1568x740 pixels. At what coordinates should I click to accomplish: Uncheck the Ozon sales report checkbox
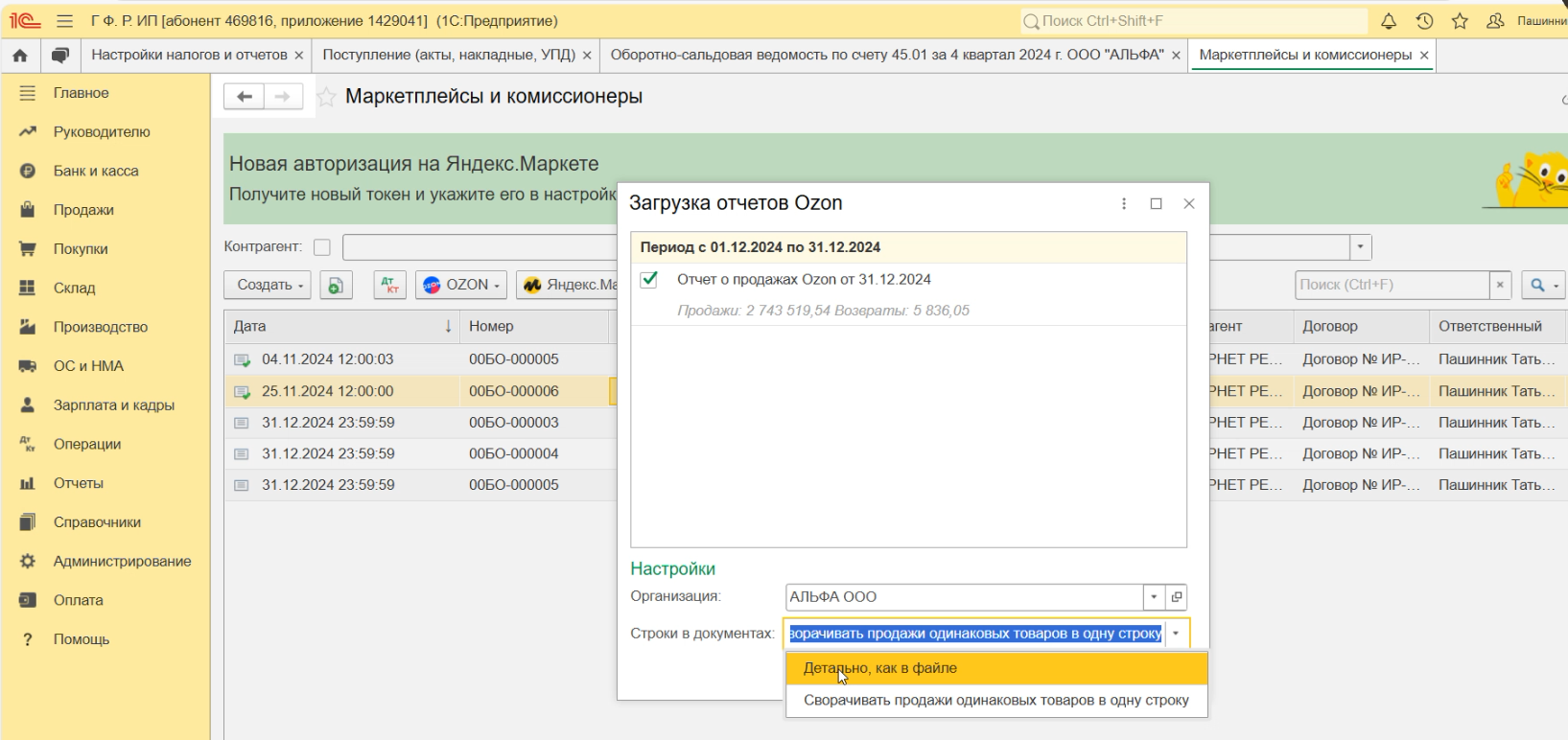coord(649,279)
